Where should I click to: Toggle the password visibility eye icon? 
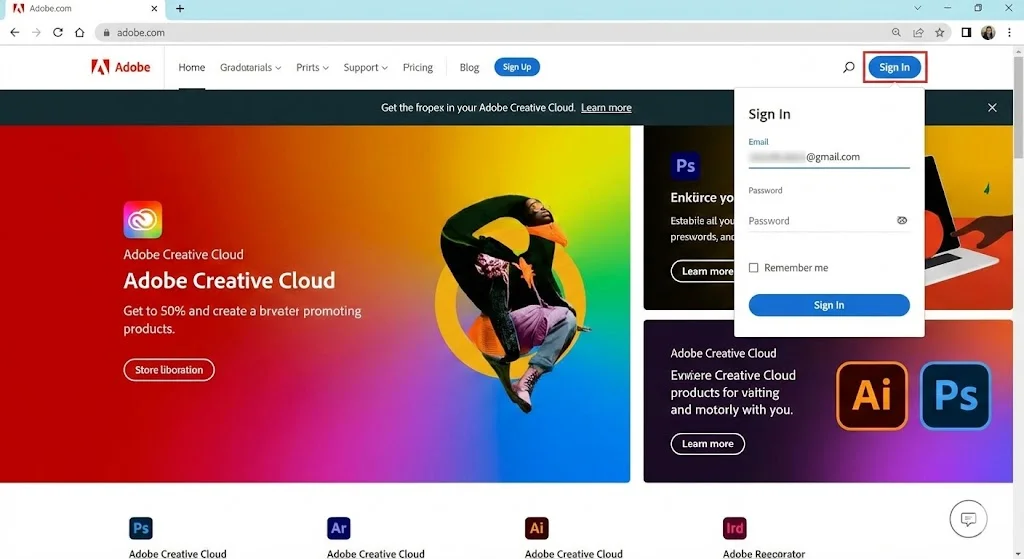coord(901,220)
